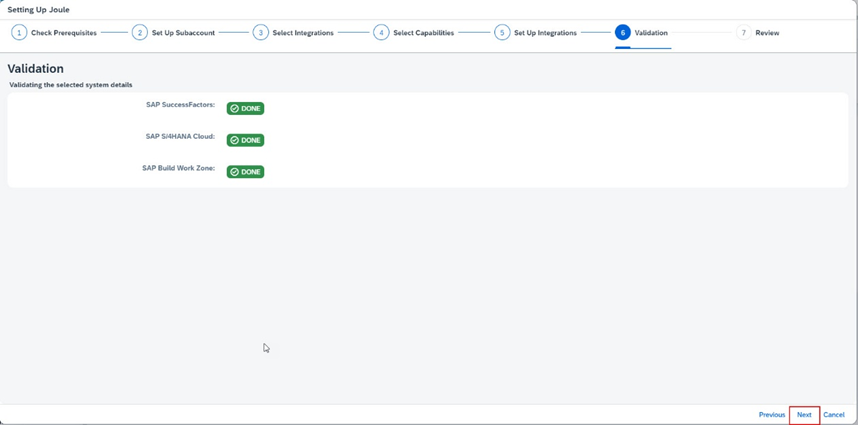Go back with the Previous button
This screenshot has height=425, width=858.
pos(771,414)
